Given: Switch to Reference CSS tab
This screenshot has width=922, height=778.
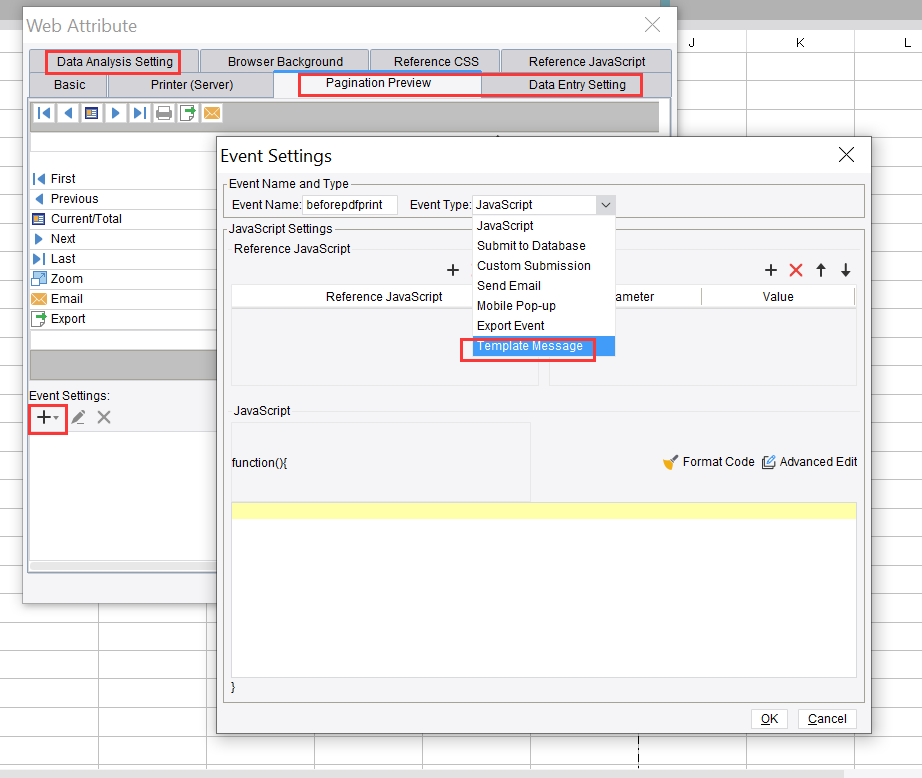Looking at the screenshot, I should 436,62.
